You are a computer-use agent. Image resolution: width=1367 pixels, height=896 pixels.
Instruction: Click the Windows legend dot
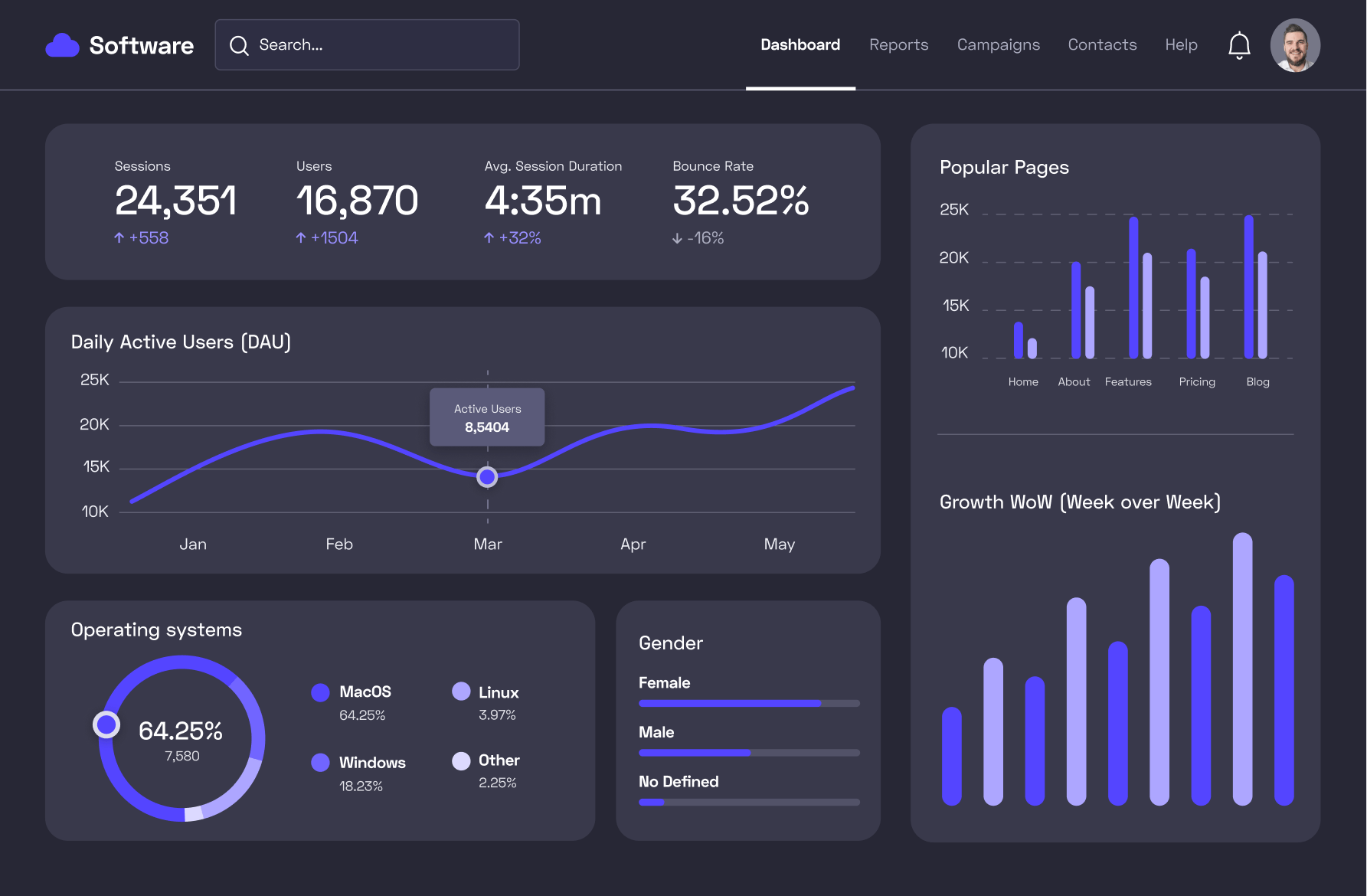[x=320, y=763]
